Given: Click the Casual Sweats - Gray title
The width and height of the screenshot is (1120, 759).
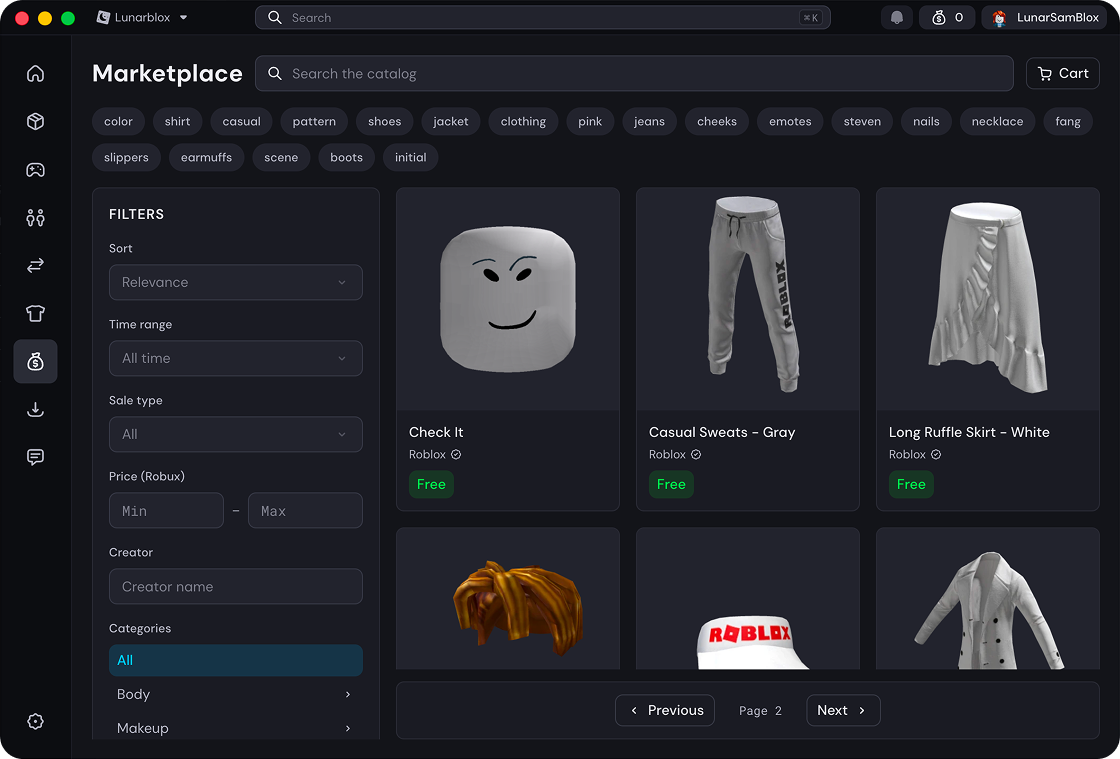Looking at the screenshot, I should point(721,432).
